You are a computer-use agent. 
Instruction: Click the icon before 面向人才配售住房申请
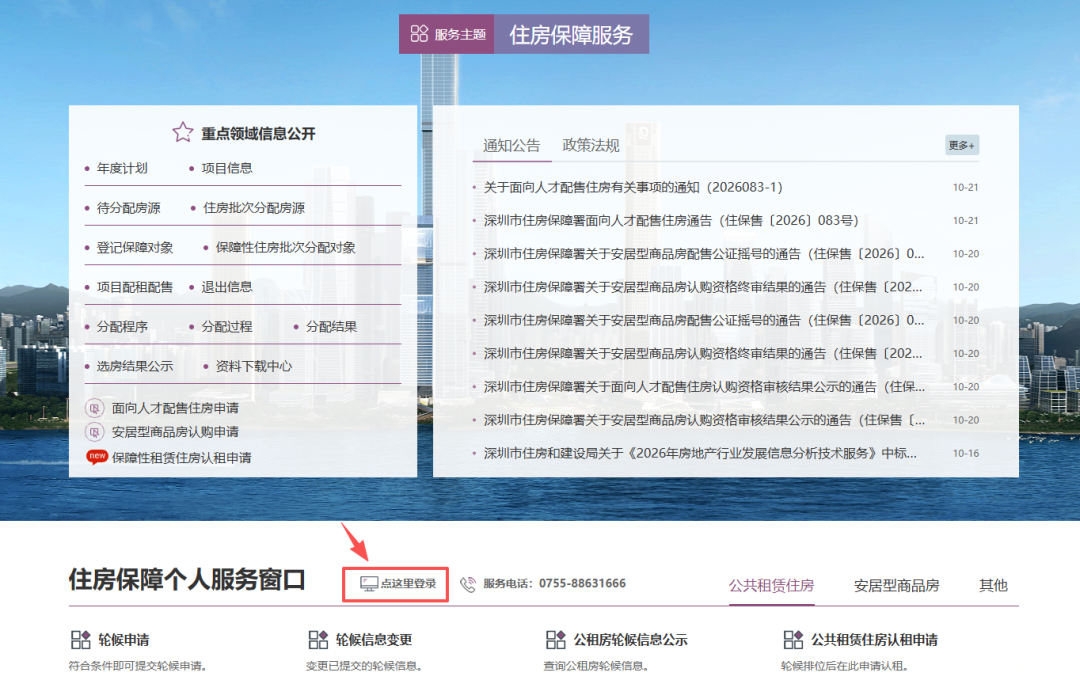coord(94,408)
